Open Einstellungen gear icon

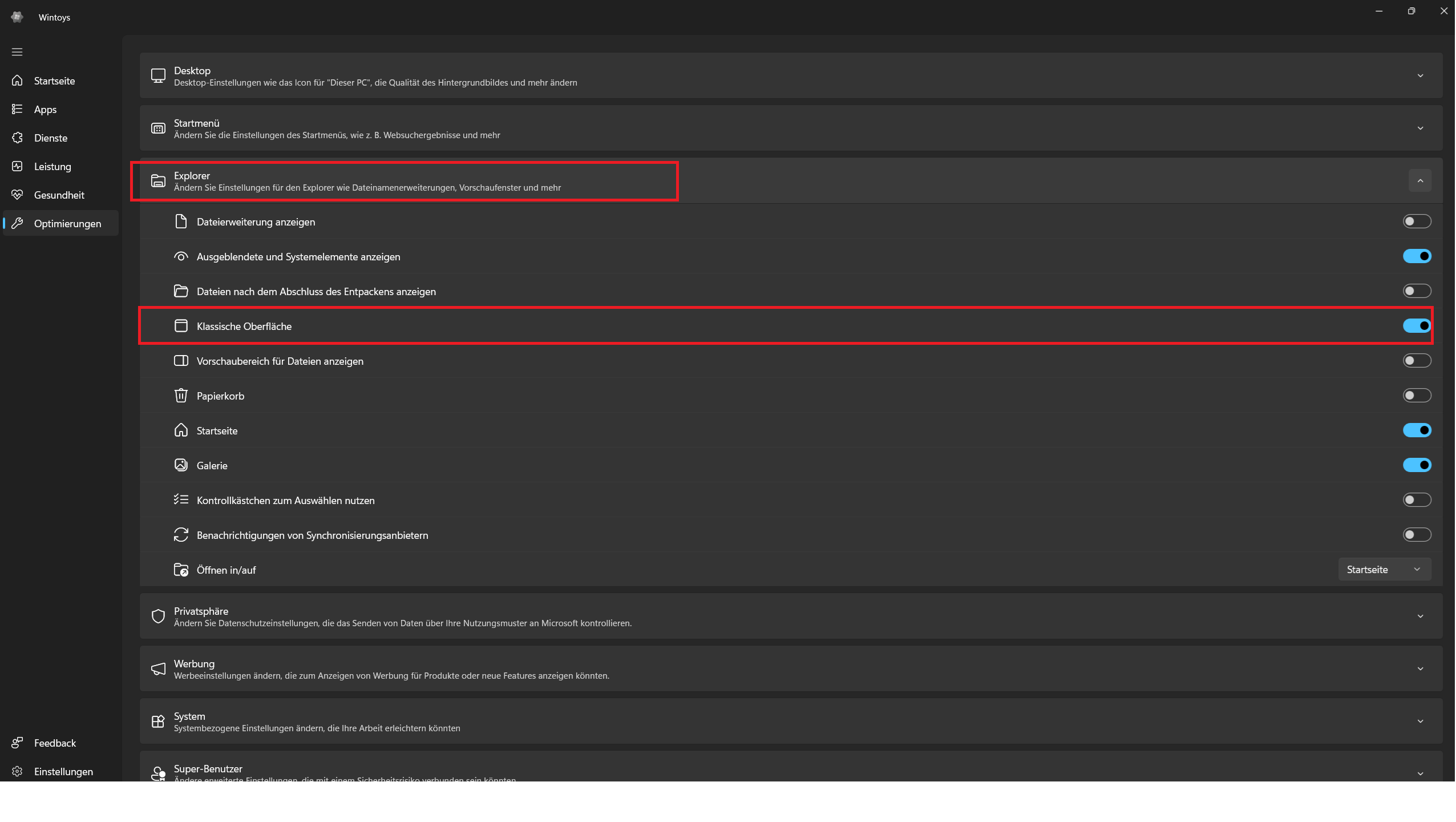[17, 771]
